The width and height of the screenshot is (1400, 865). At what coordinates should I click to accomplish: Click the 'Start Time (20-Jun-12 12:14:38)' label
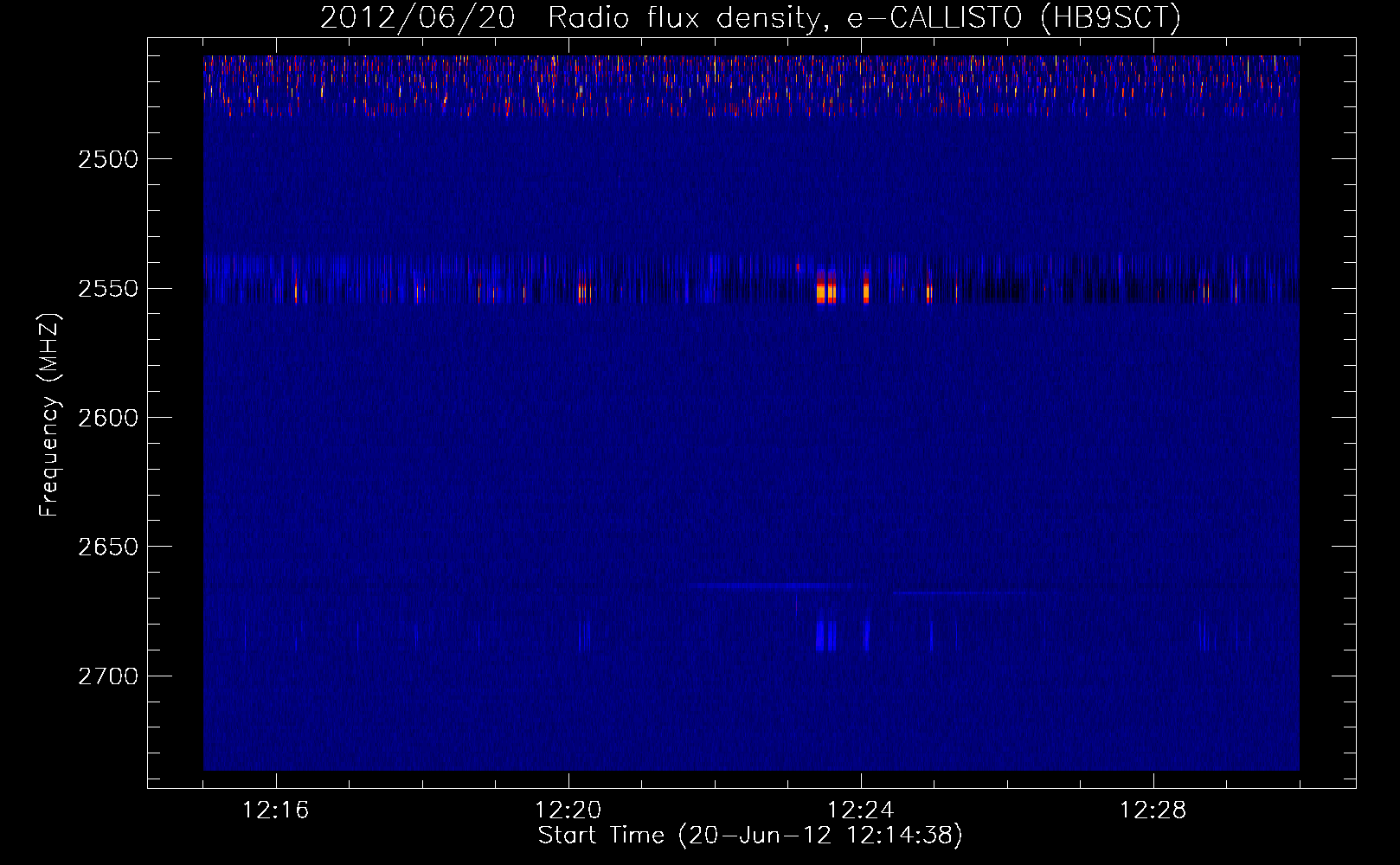click(x=750, y=836)
